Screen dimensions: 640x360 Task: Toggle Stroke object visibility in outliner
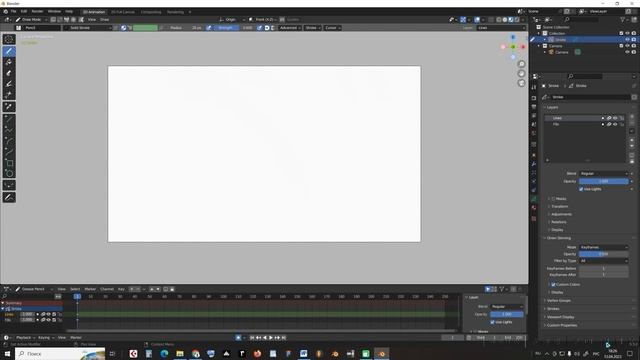(627, 40)
